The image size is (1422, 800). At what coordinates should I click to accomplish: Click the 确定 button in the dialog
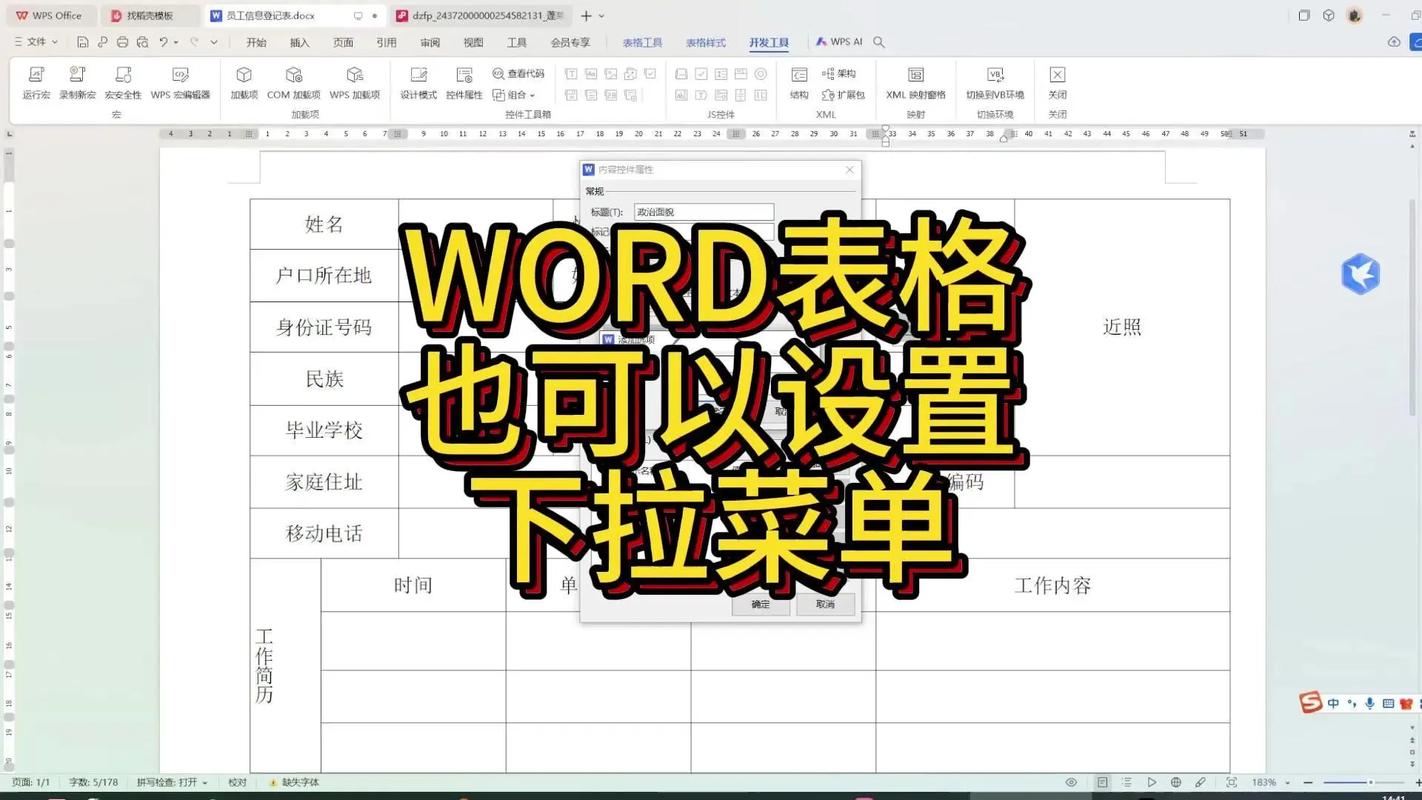759,604
